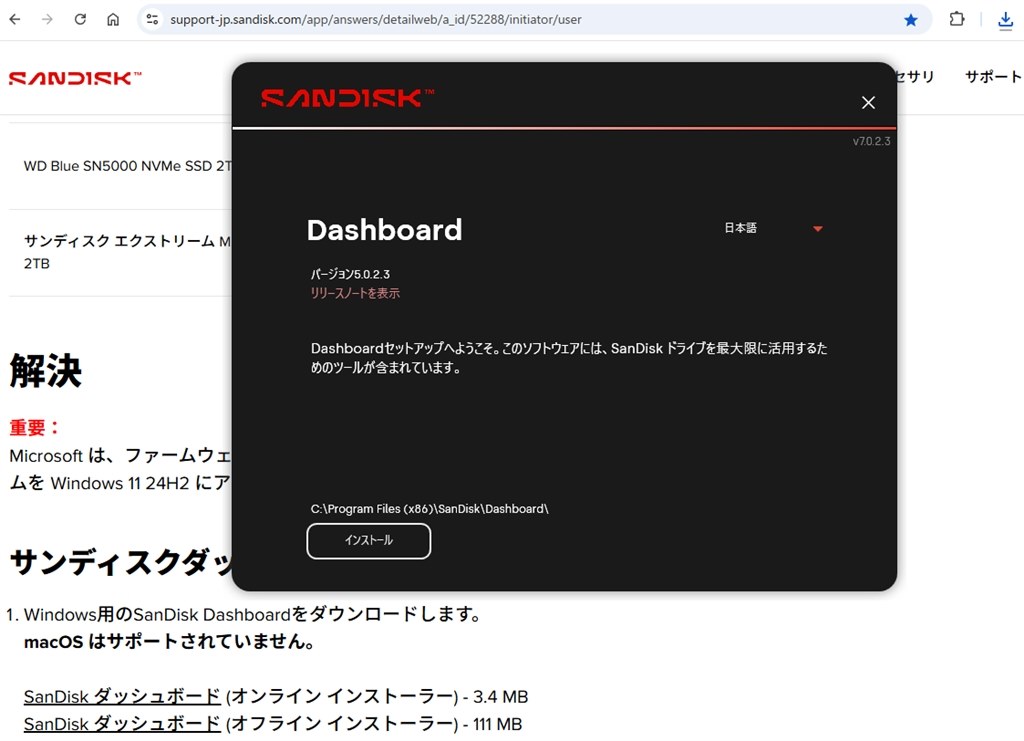The image size is (1024, 741).
Task: Go to the browser home page icon
Action: click(113, 18)
